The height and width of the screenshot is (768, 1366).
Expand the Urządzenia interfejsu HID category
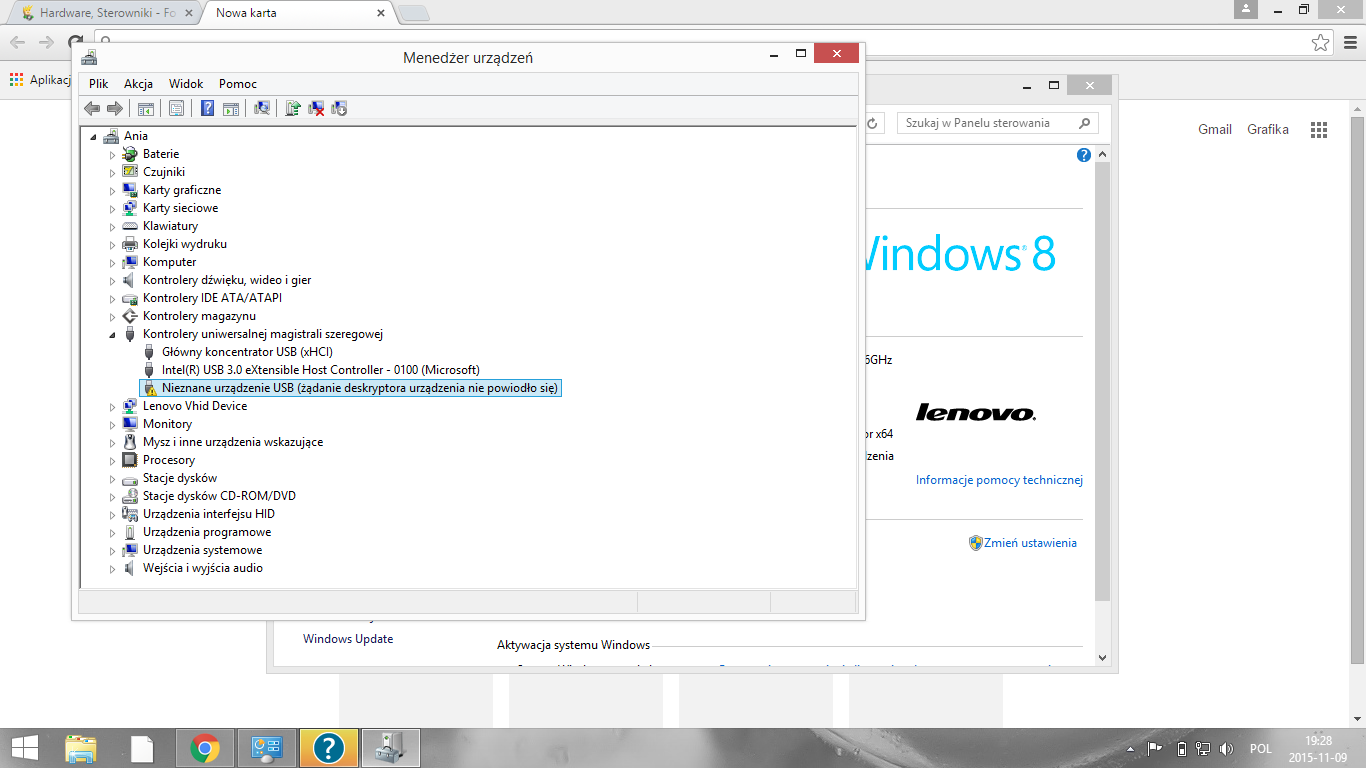[x=113, y=515]
